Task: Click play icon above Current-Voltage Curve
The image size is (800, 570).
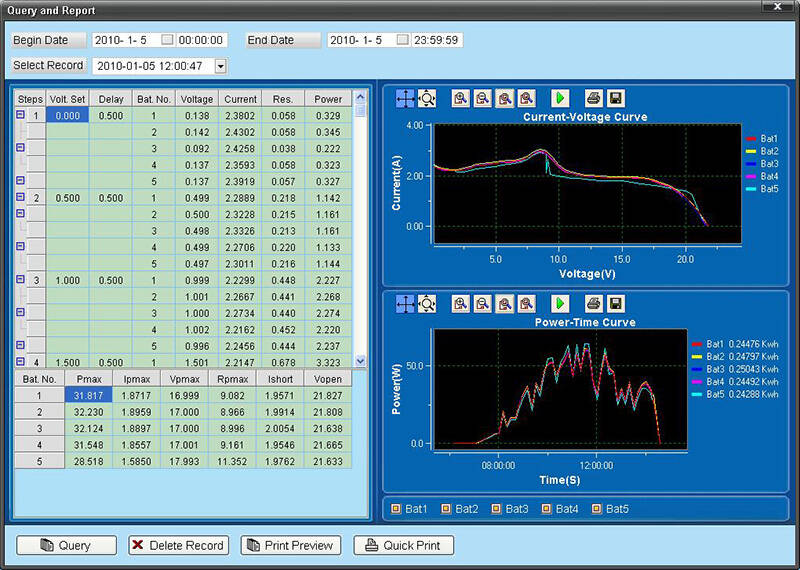Action: pyautogui.click(x=559, y=98)
